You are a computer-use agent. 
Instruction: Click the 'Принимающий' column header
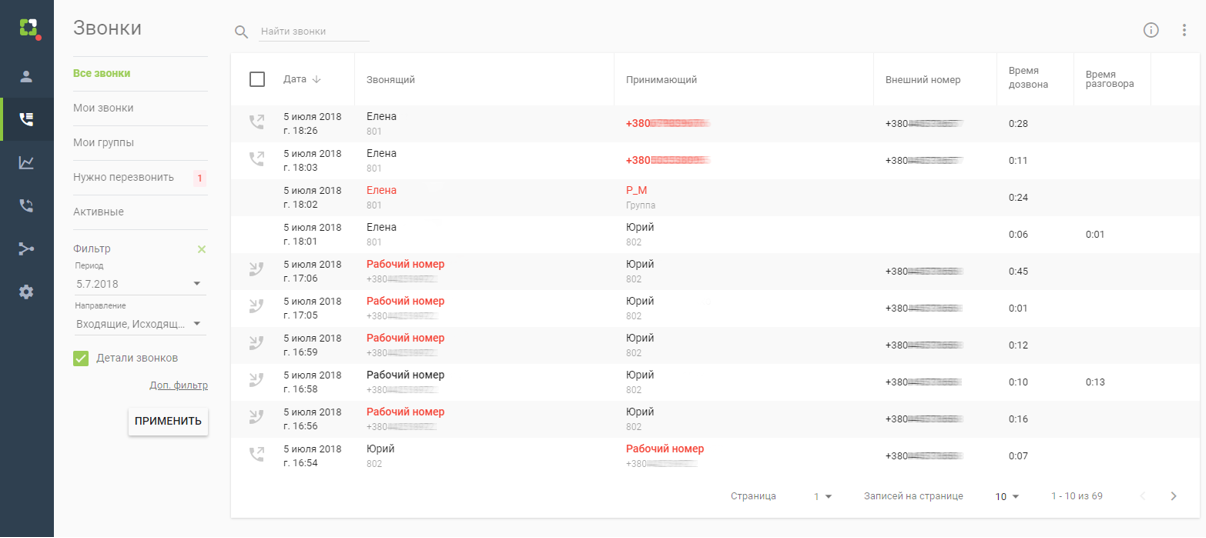(x=661, y=79)
